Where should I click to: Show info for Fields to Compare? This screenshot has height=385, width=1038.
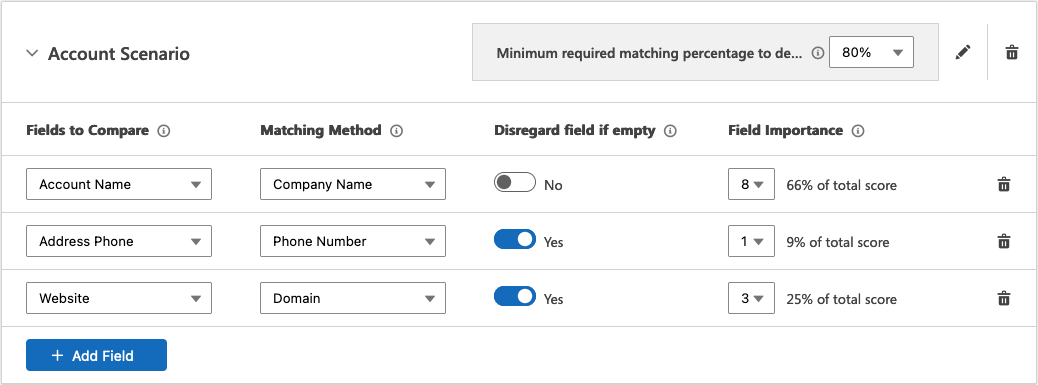[x=164, y=131]
